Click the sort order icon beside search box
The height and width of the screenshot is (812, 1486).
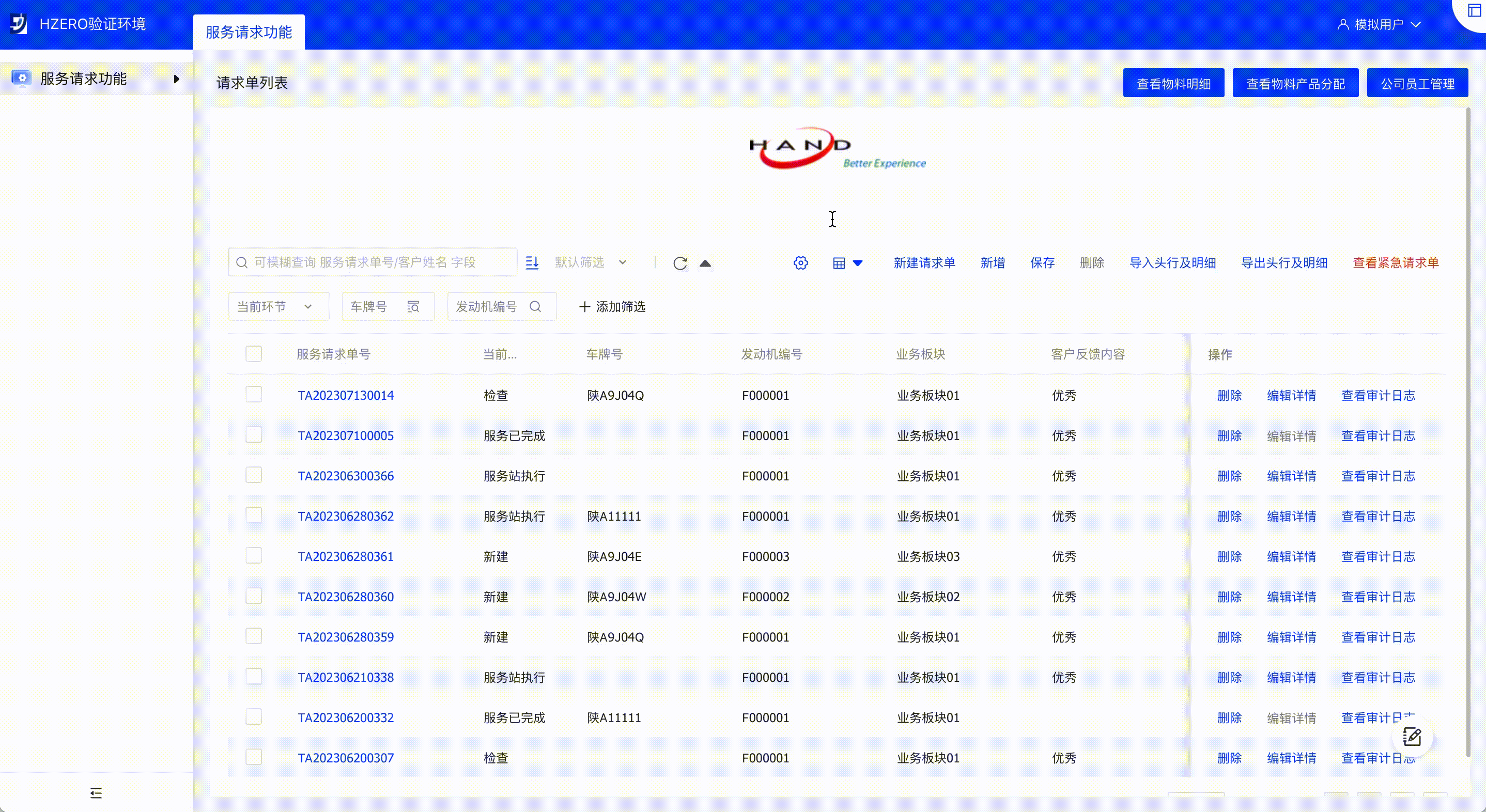[532, 262]
